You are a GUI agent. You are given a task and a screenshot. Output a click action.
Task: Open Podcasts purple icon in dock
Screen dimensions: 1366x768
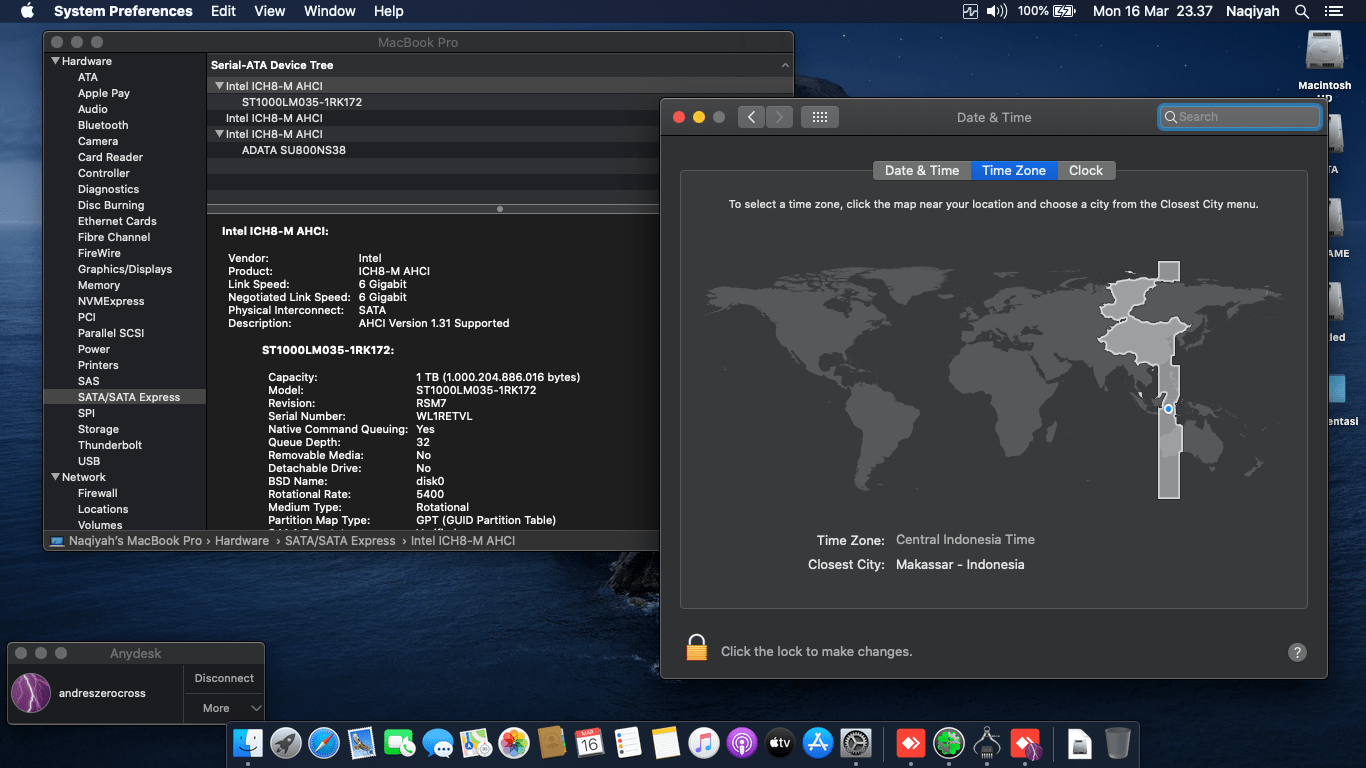742,743
